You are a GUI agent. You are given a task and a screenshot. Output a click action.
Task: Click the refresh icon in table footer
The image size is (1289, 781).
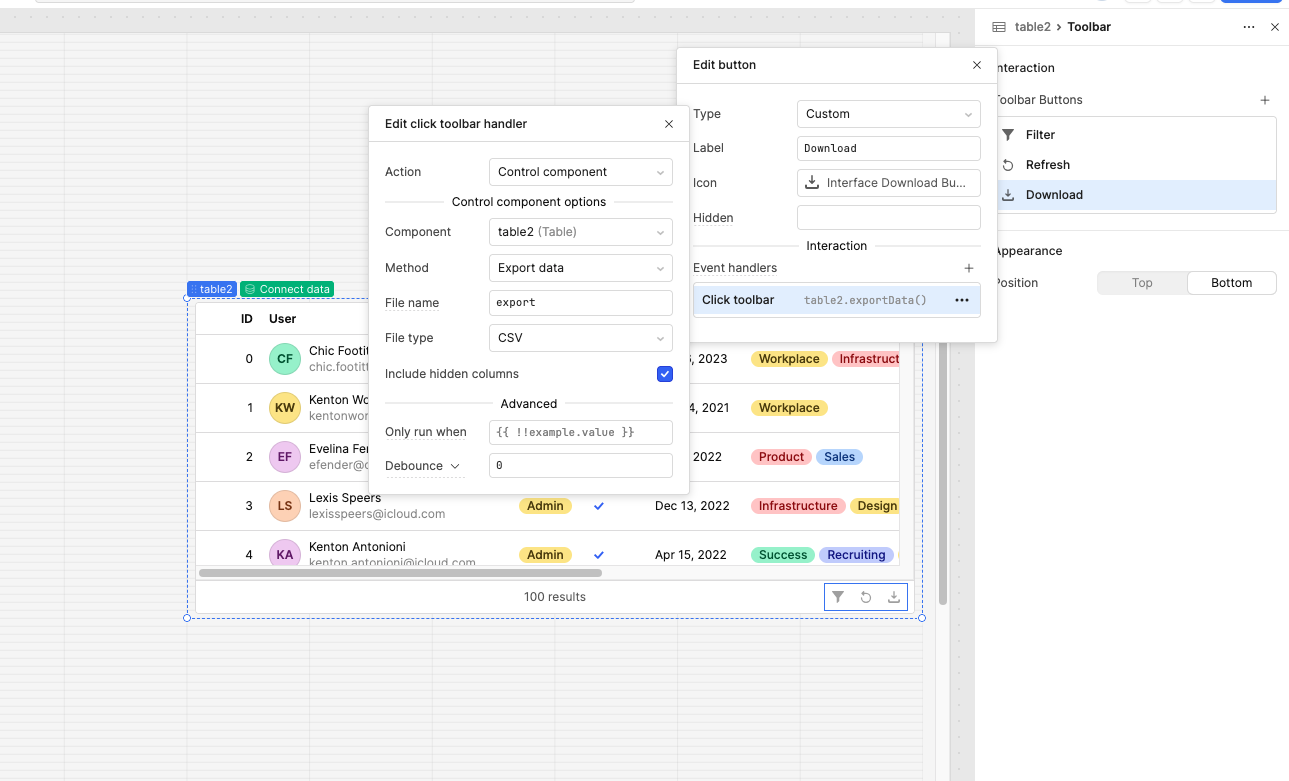click(x=866, y=597)
